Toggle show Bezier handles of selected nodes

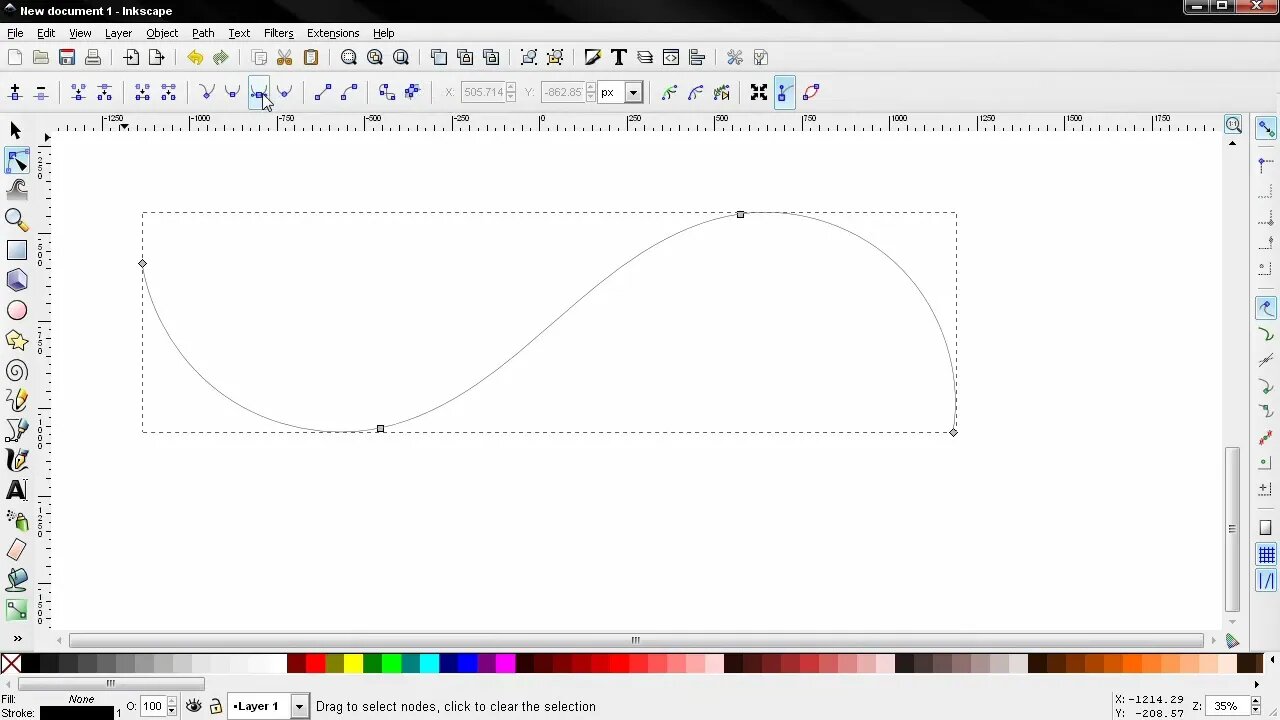[x=785, y=92]
